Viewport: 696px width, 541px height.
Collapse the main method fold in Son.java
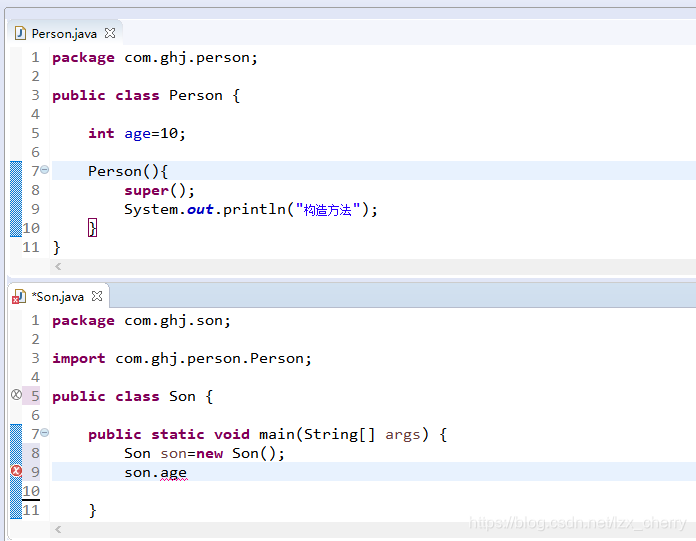[x=44, y=433]
